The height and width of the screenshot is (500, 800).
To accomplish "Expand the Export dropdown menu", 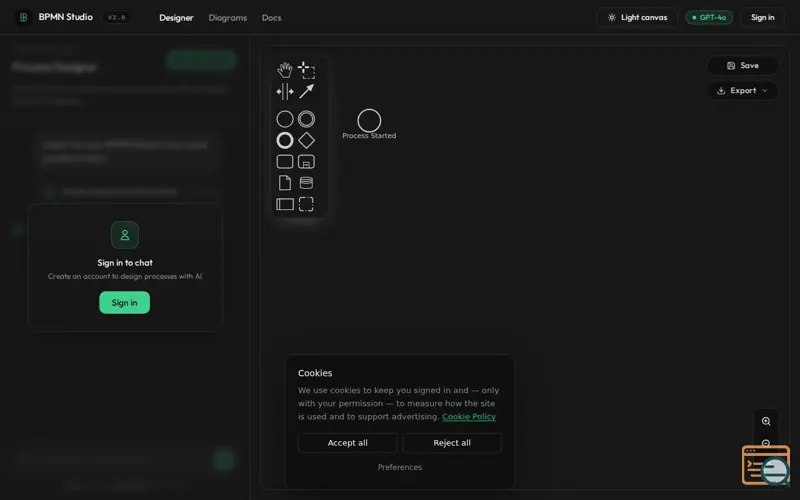I will pos(742,90).
